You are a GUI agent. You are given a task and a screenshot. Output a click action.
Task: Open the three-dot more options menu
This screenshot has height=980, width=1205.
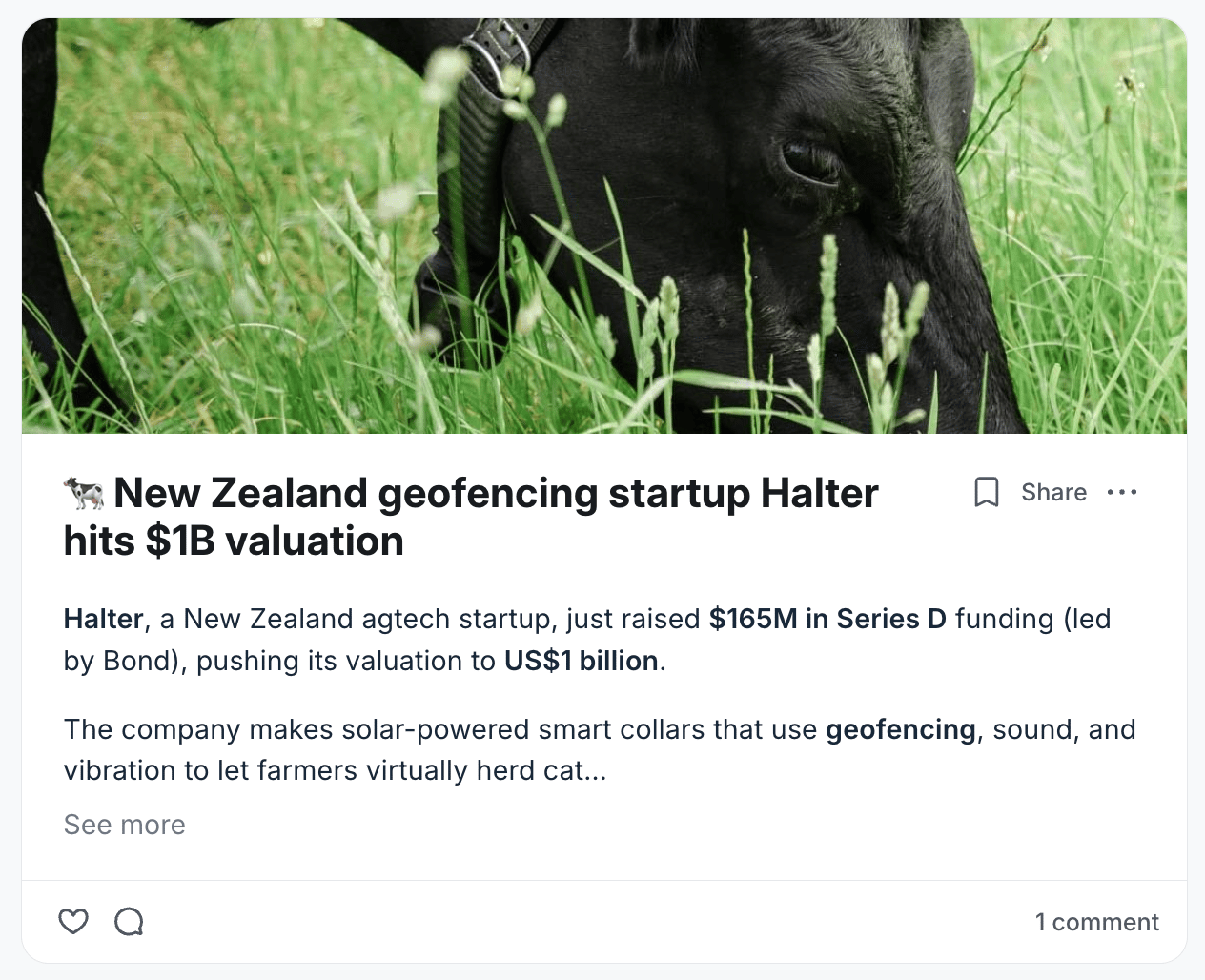point(1122,492)
